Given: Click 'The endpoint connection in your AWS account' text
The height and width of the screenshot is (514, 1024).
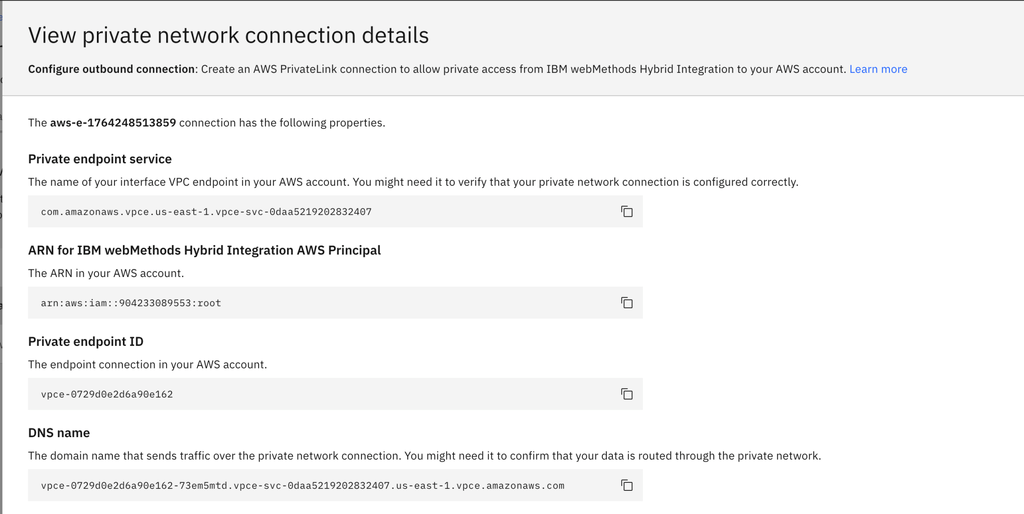Looking at the screenshot, I should pyautogui.click(x=147, y=365).
